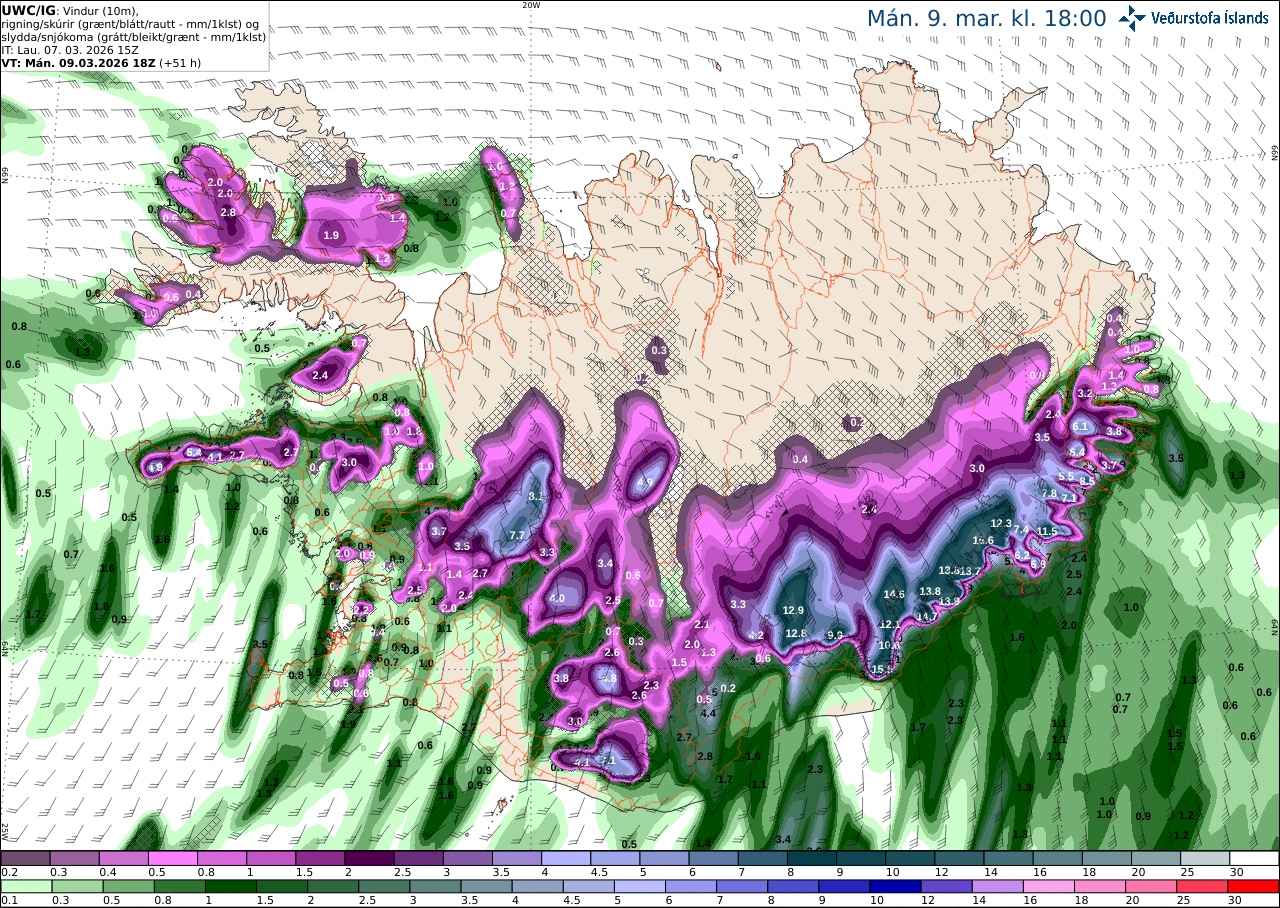Viewport: 1280px width, 908px height.
Task: Select the UWC/IG Vindur (10m) title line
Action: coord(71,10)
